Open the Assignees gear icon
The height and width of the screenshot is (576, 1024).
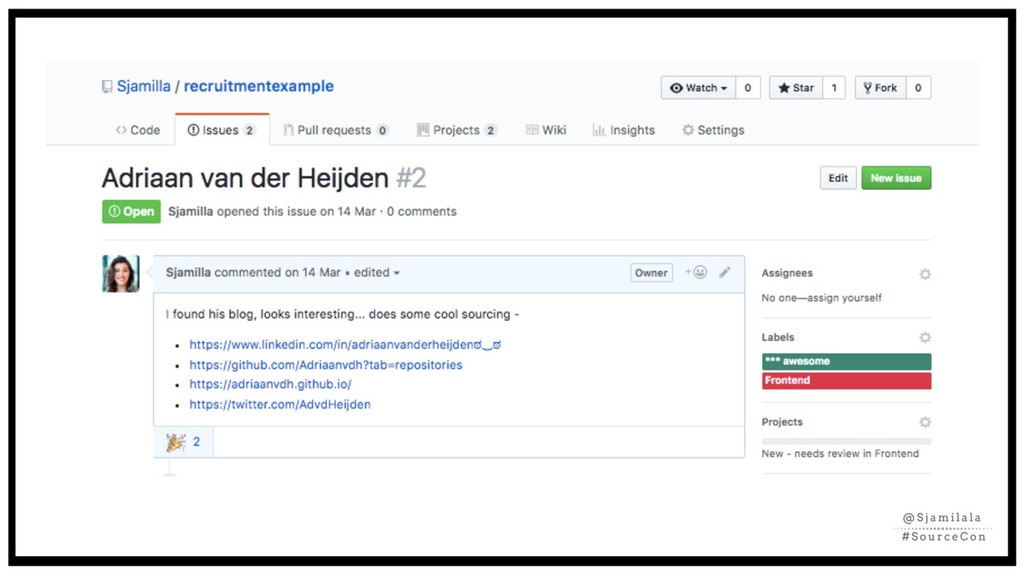click(925, 274)
